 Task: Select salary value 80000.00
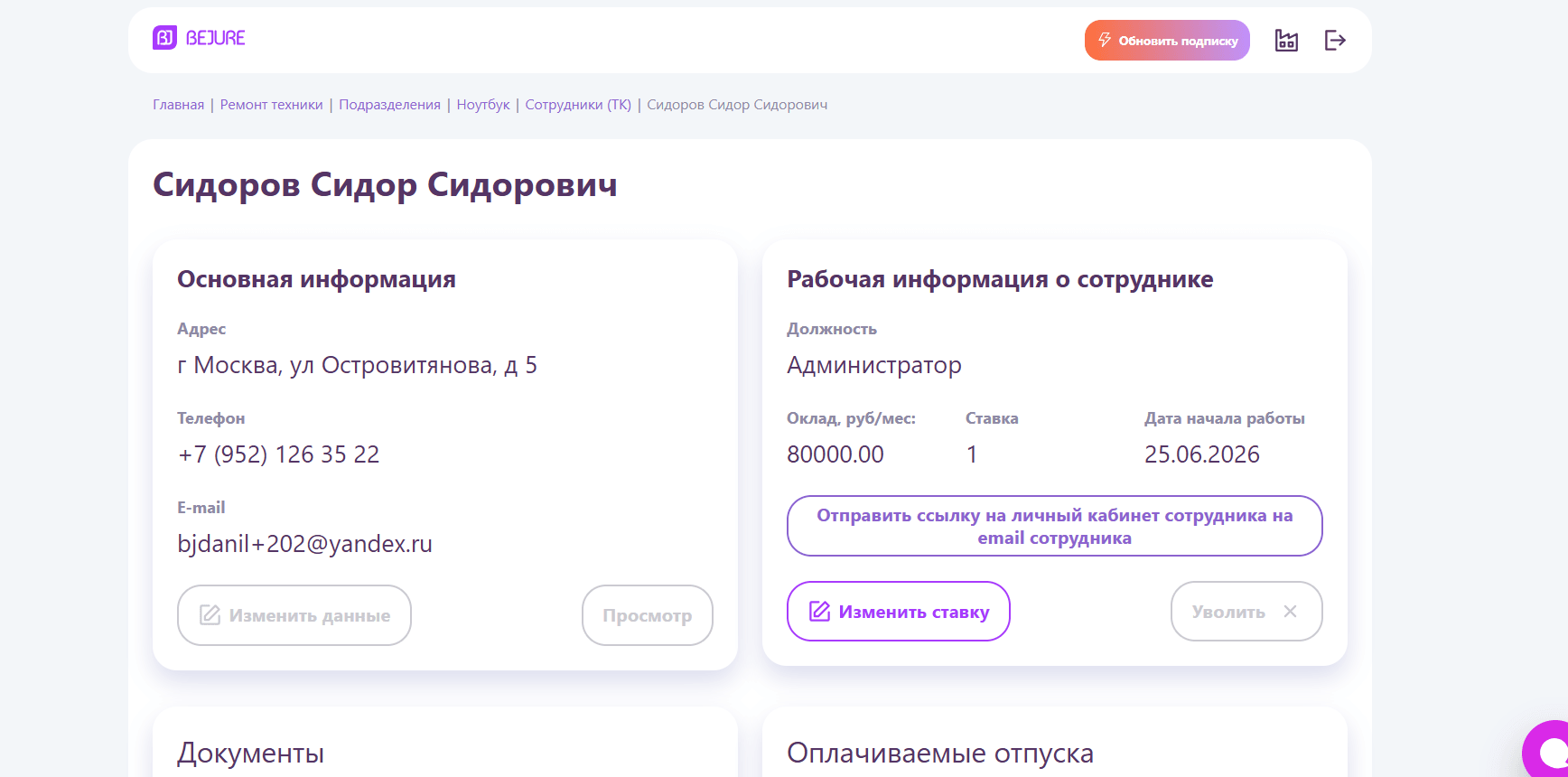pyautogui.click(x=835, y=454)
